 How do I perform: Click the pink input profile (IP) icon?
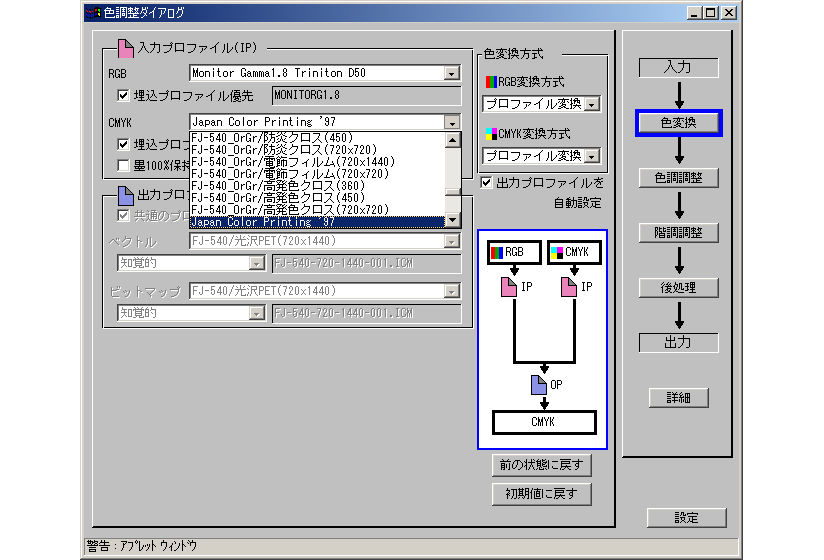(x=125, y=47)
